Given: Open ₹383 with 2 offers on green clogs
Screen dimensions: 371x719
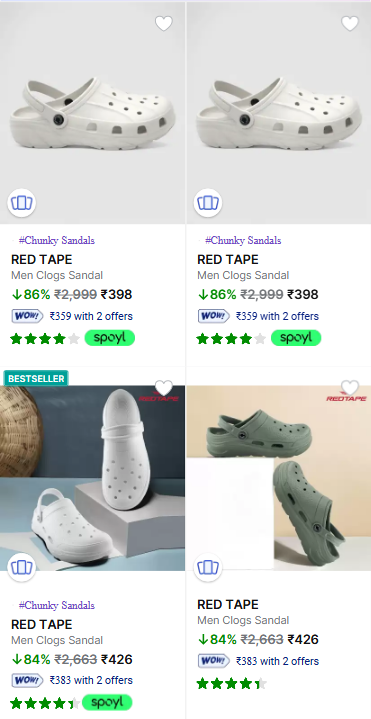Looking at the screenshot, I should pyautogui.click(x=277, y=661).
